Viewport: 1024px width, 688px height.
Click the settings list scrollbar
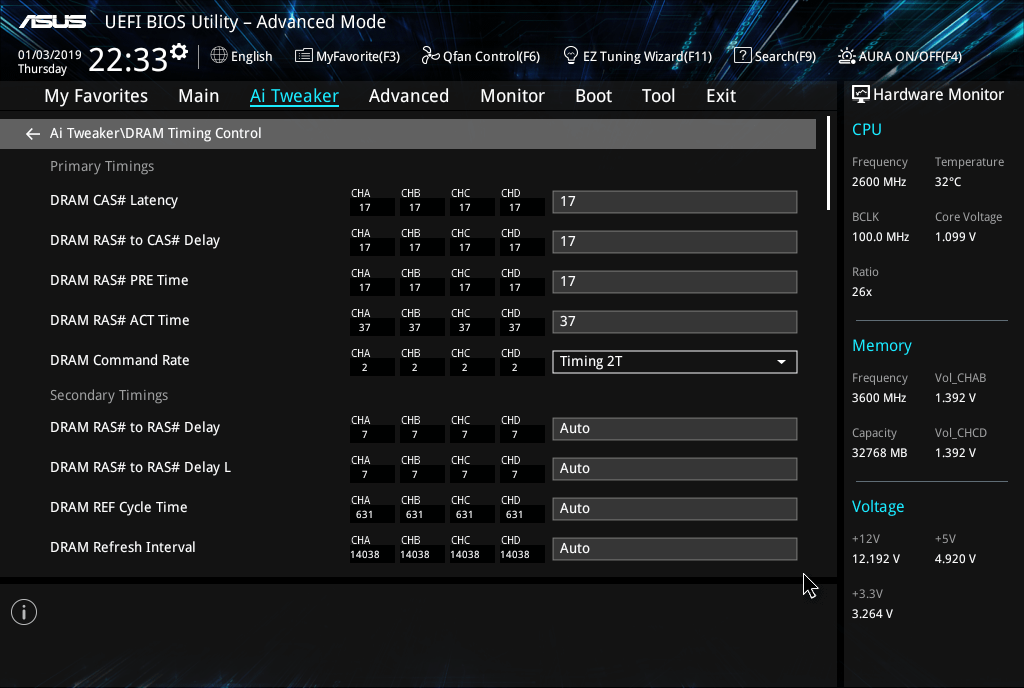(x=828, y=163)
